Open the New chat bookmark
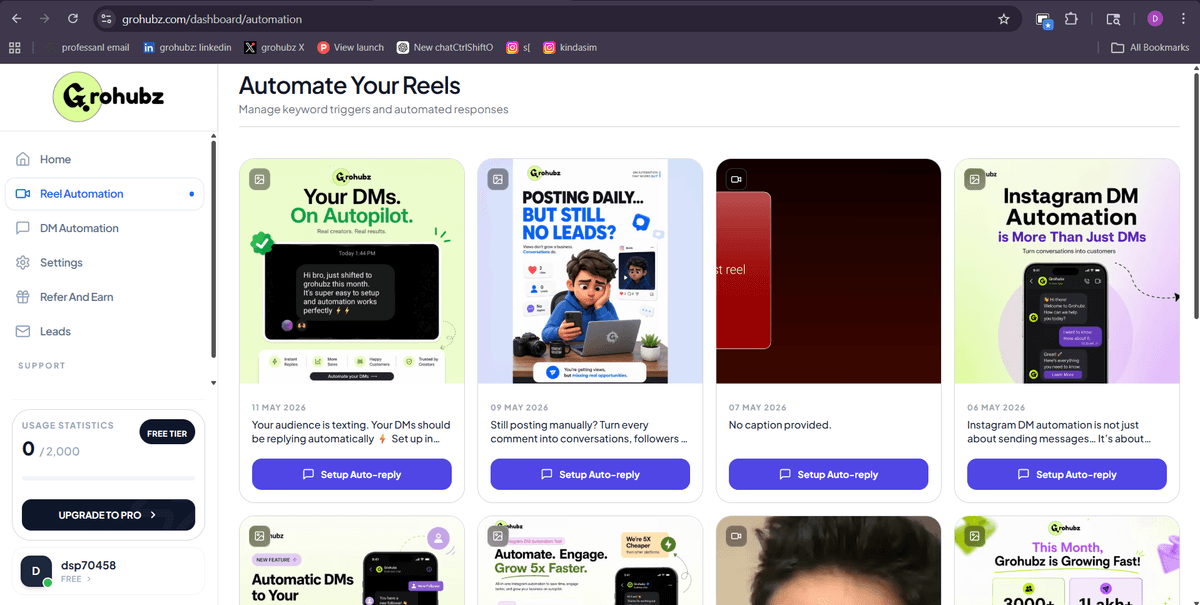Image resolution: width=1200 pixels, height=605 pixels. coord(444,47)
